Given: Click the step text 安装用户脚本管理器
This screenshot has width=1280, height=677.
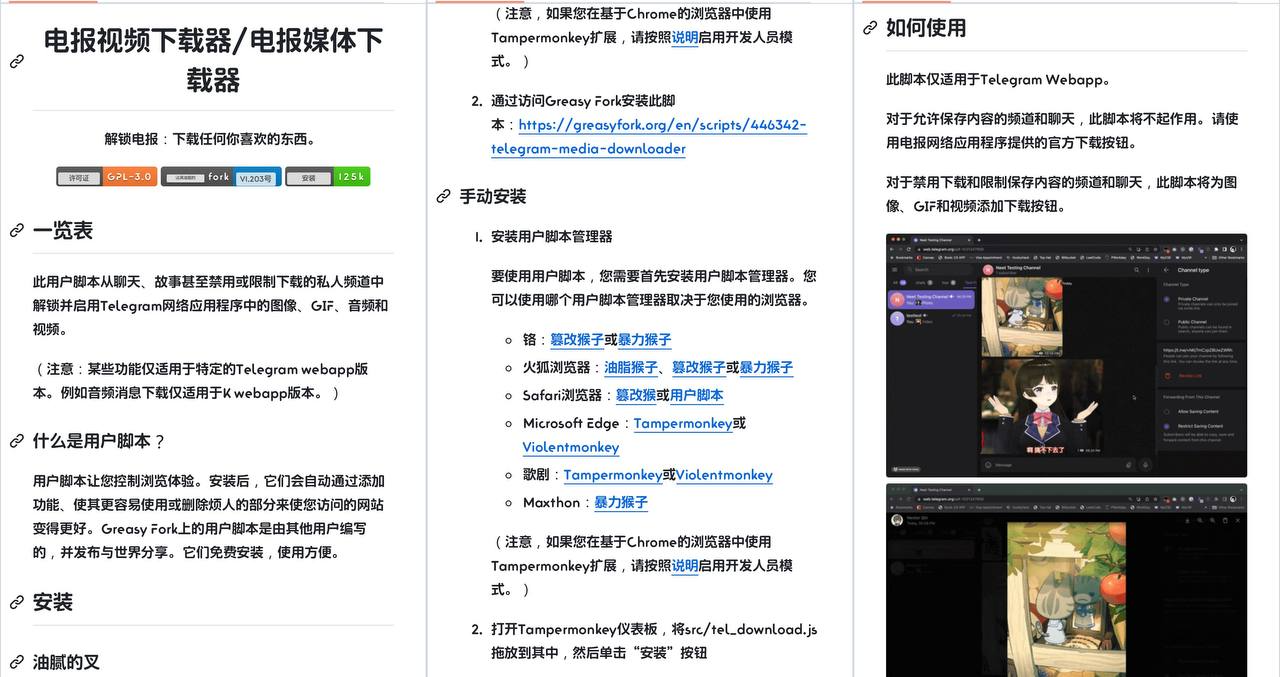Looking at the screenshot, I should (552, 237).
